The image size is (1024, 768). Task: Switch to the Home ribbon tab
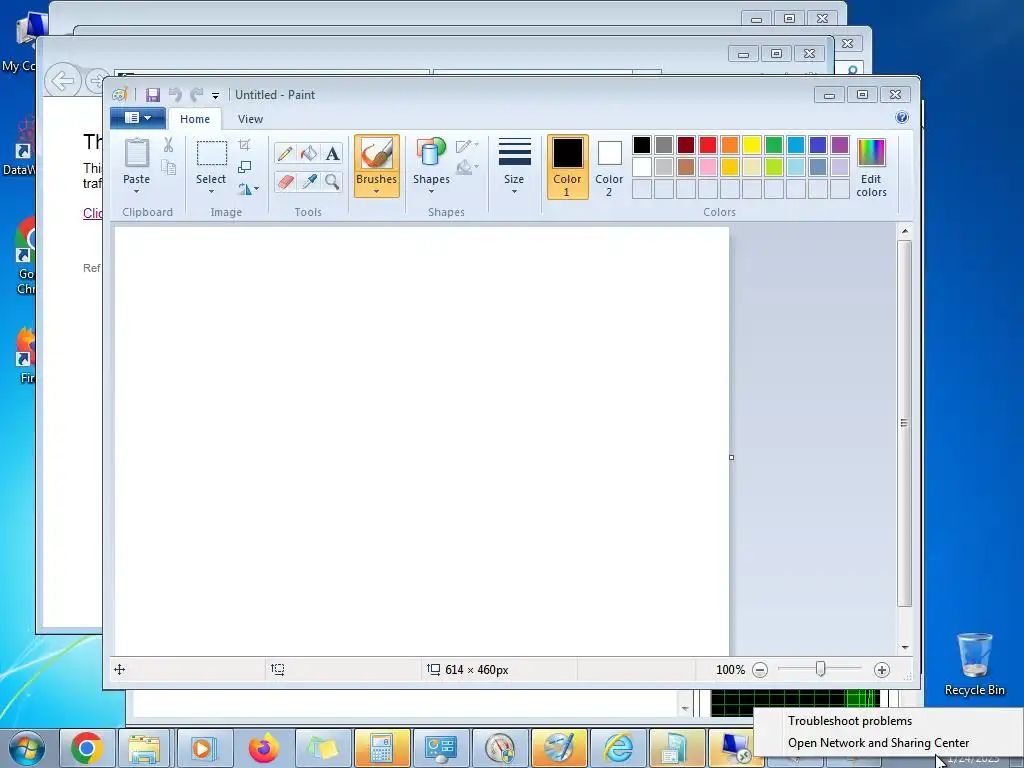tap(195, 119)
